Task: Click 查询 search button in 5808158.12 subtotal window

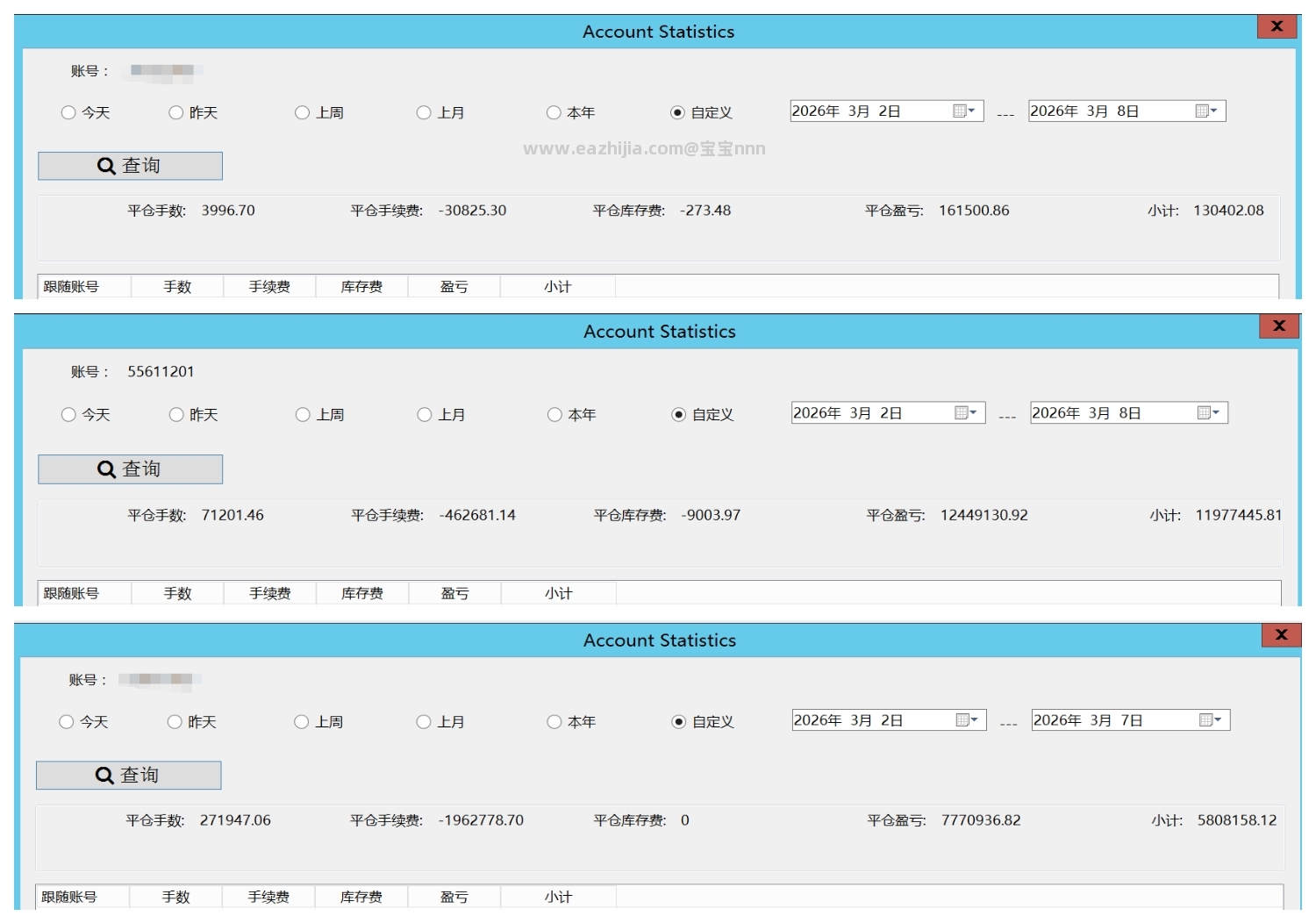Action: [128, 775]
